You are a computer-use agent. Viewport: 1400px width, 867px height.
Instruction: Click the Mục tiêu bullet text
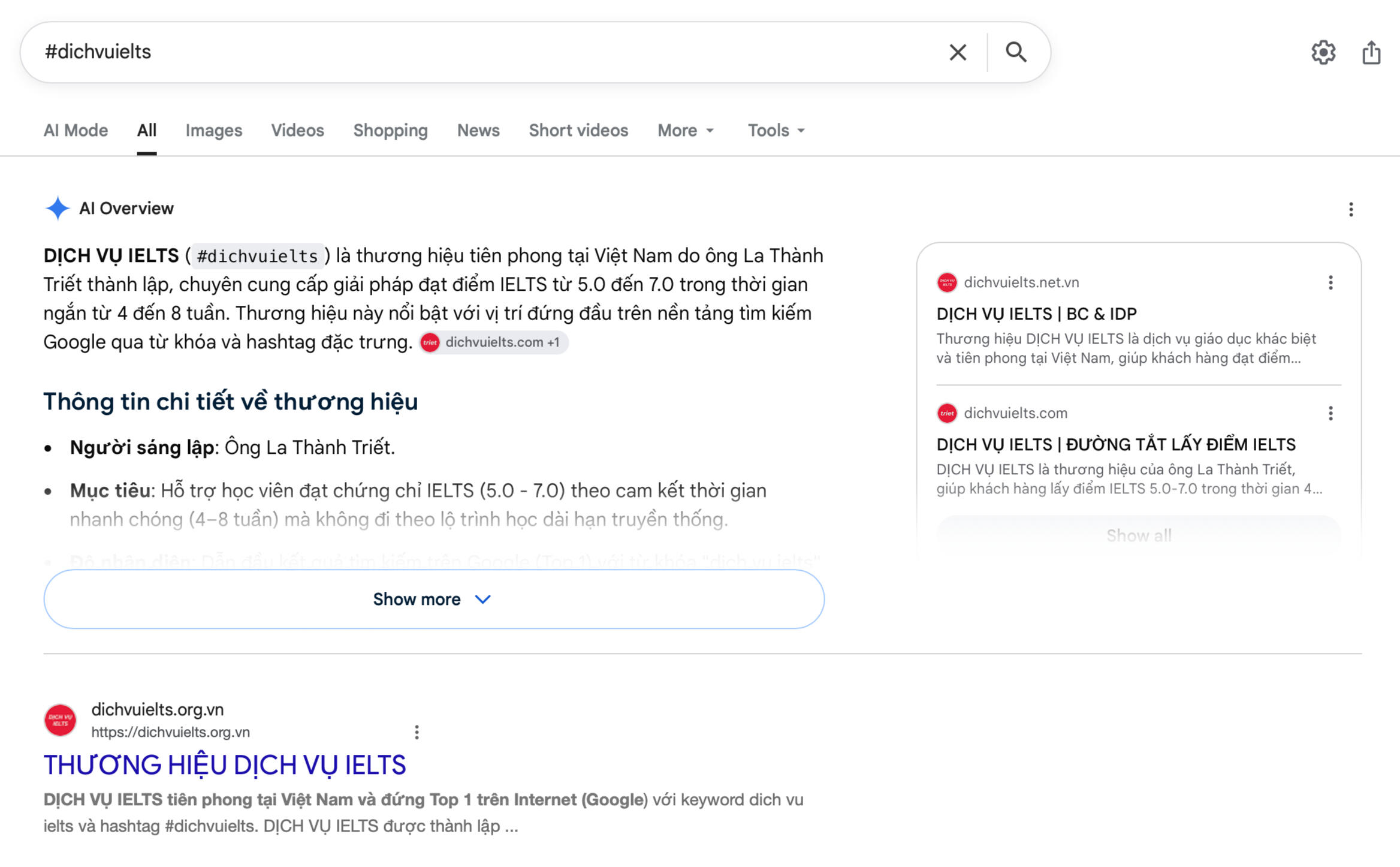pyautogui.click(x=418, y=505)
